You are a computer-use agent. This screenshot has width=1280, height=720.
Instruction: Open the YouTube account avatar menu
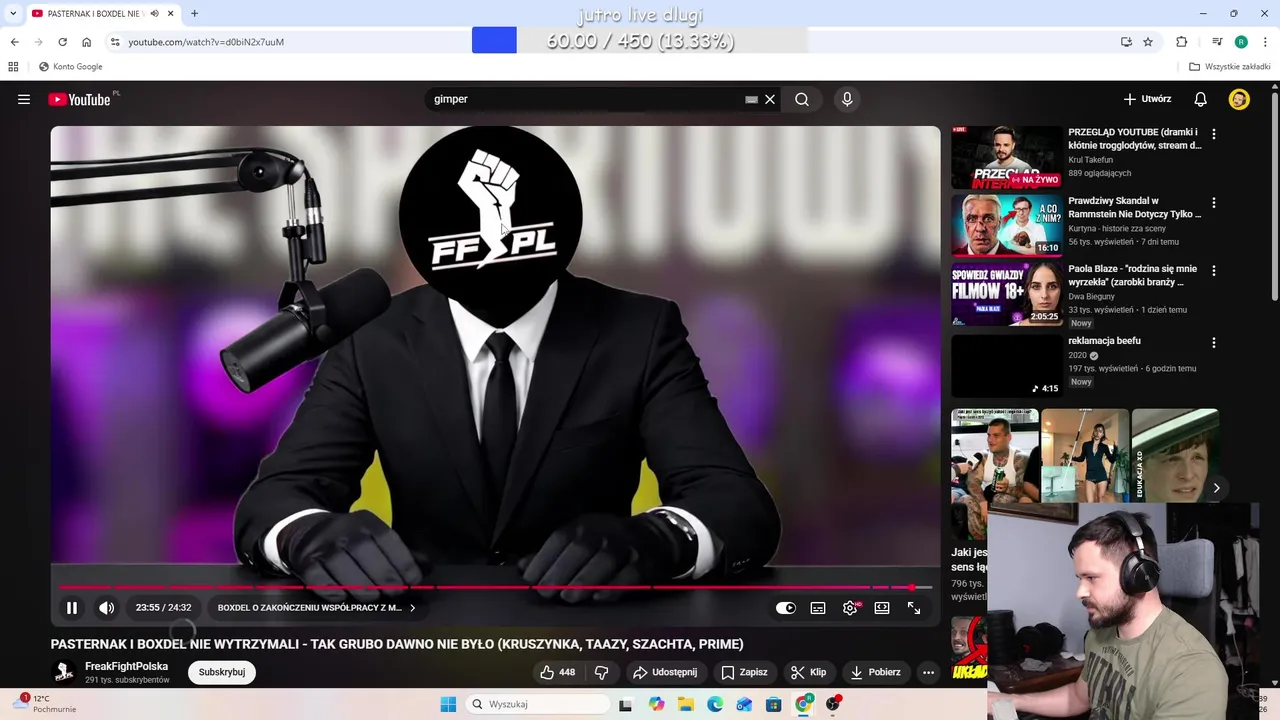[1239, 99]
